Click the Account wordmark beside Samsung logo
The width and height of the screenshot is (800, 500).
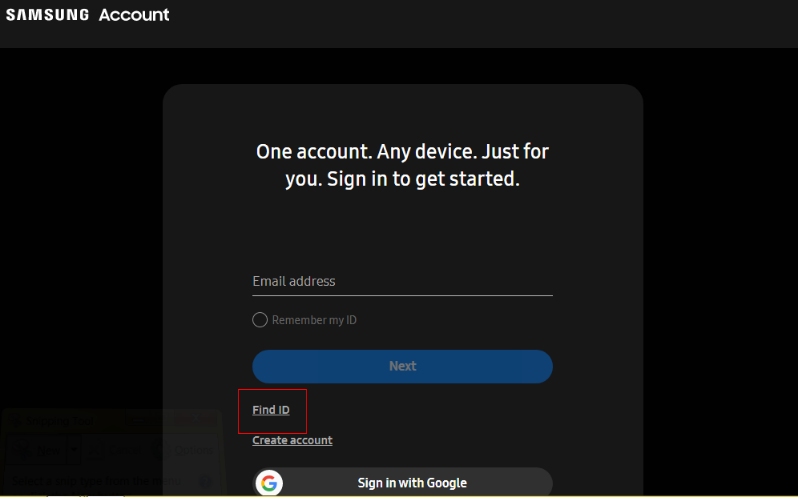pyautogui.click(x=134, y=15)
